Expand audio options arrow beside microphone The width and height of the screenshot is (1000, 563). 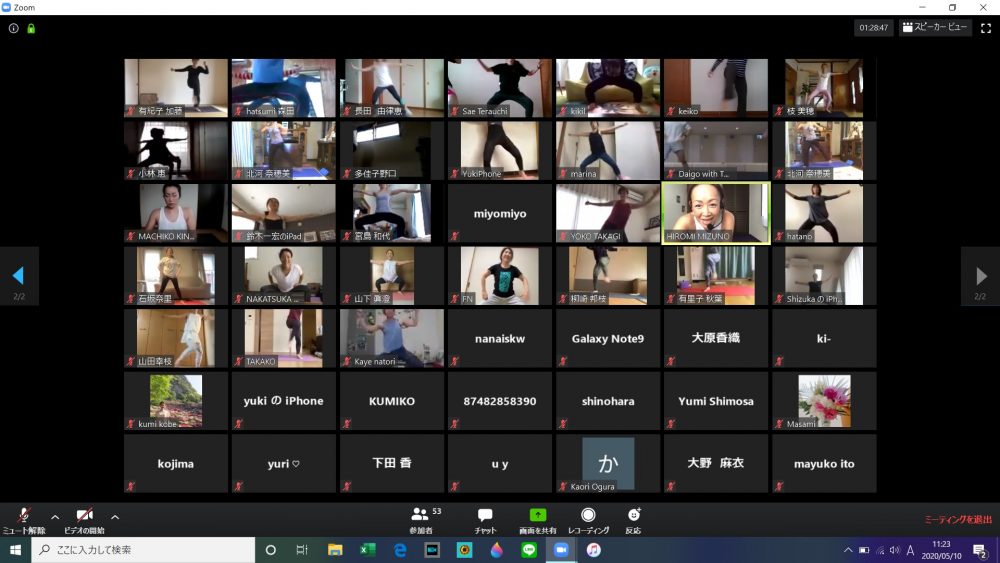(55, 517)
